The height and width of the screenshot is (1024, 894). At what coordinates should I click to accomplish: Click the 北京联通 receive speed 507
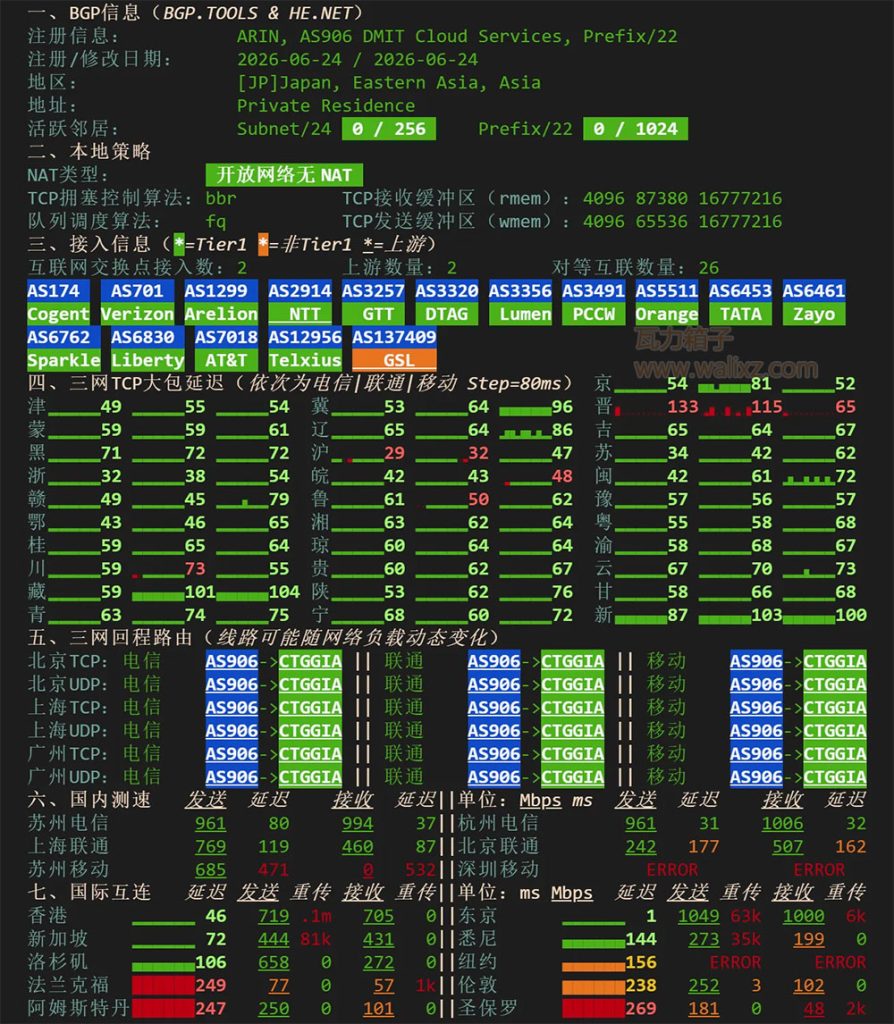(788, 846)
